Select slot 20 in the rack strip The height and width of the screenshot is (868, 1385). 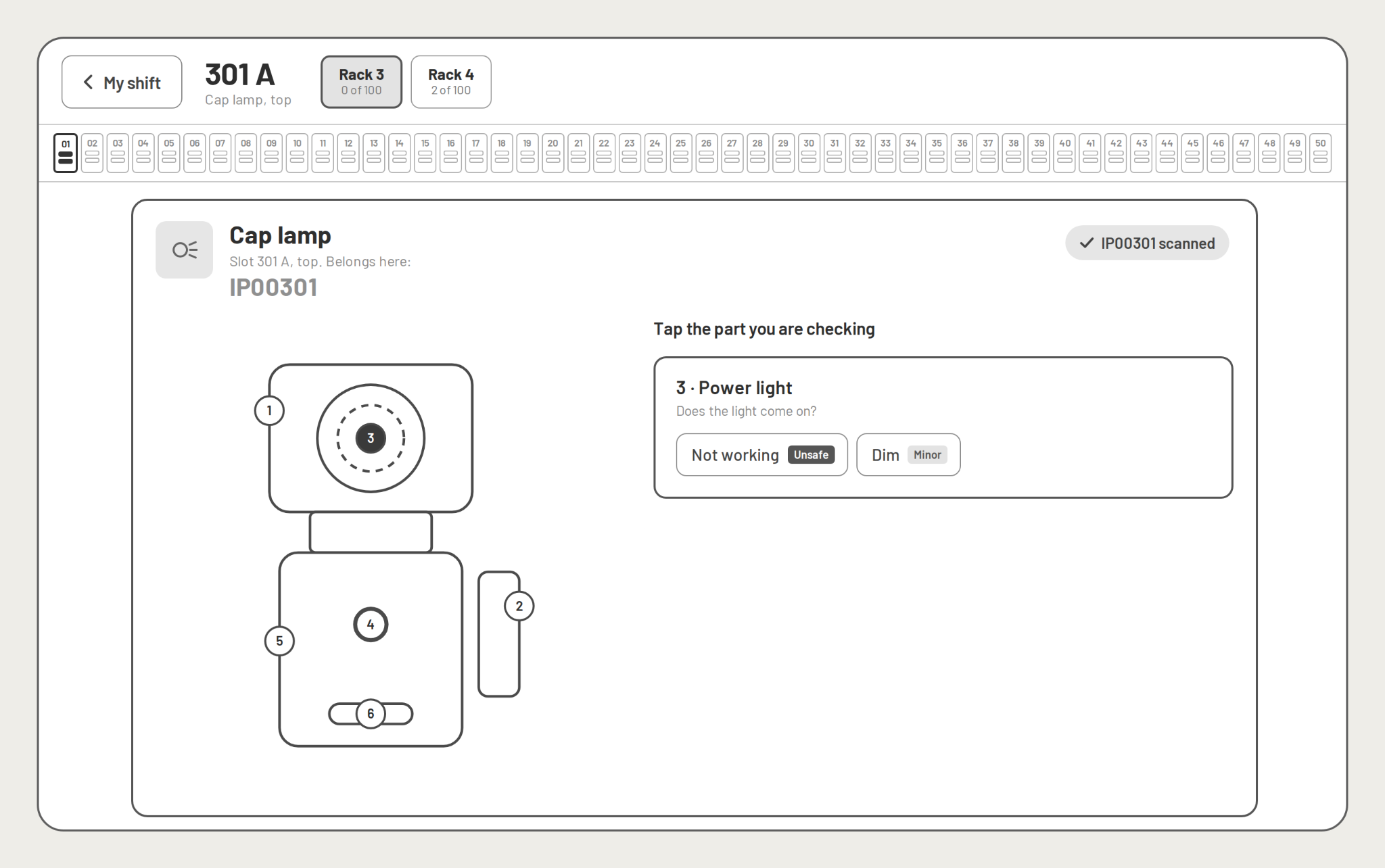tap(553, 153)
